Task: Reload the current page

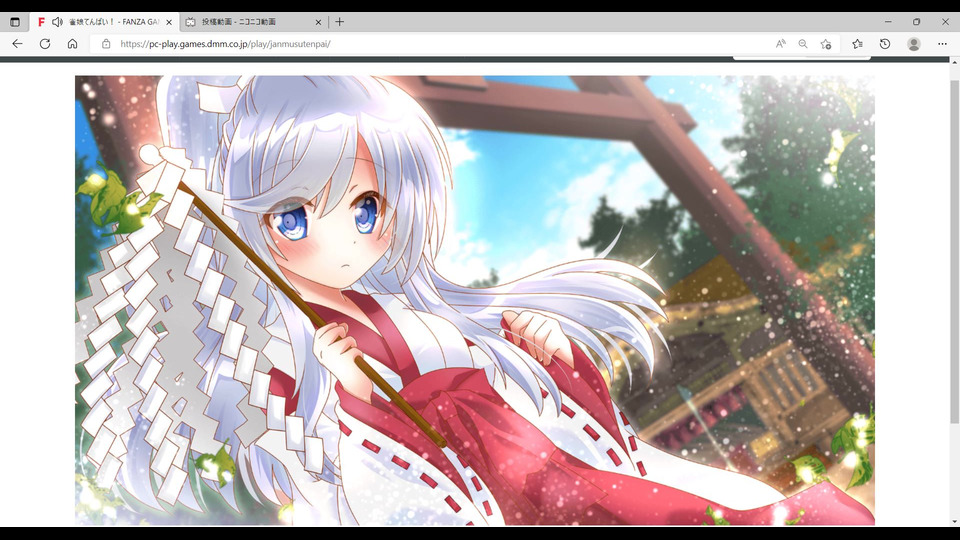Action: tap(45, 44)
